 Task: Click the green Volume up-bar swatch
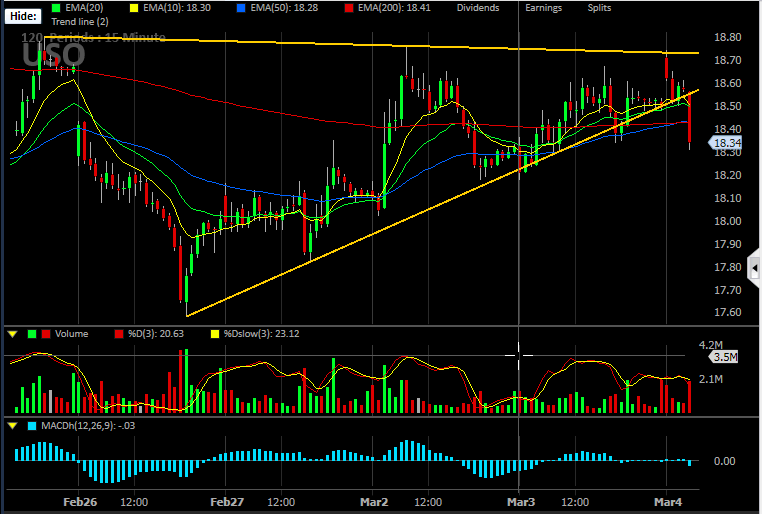(x=33, y=334)
